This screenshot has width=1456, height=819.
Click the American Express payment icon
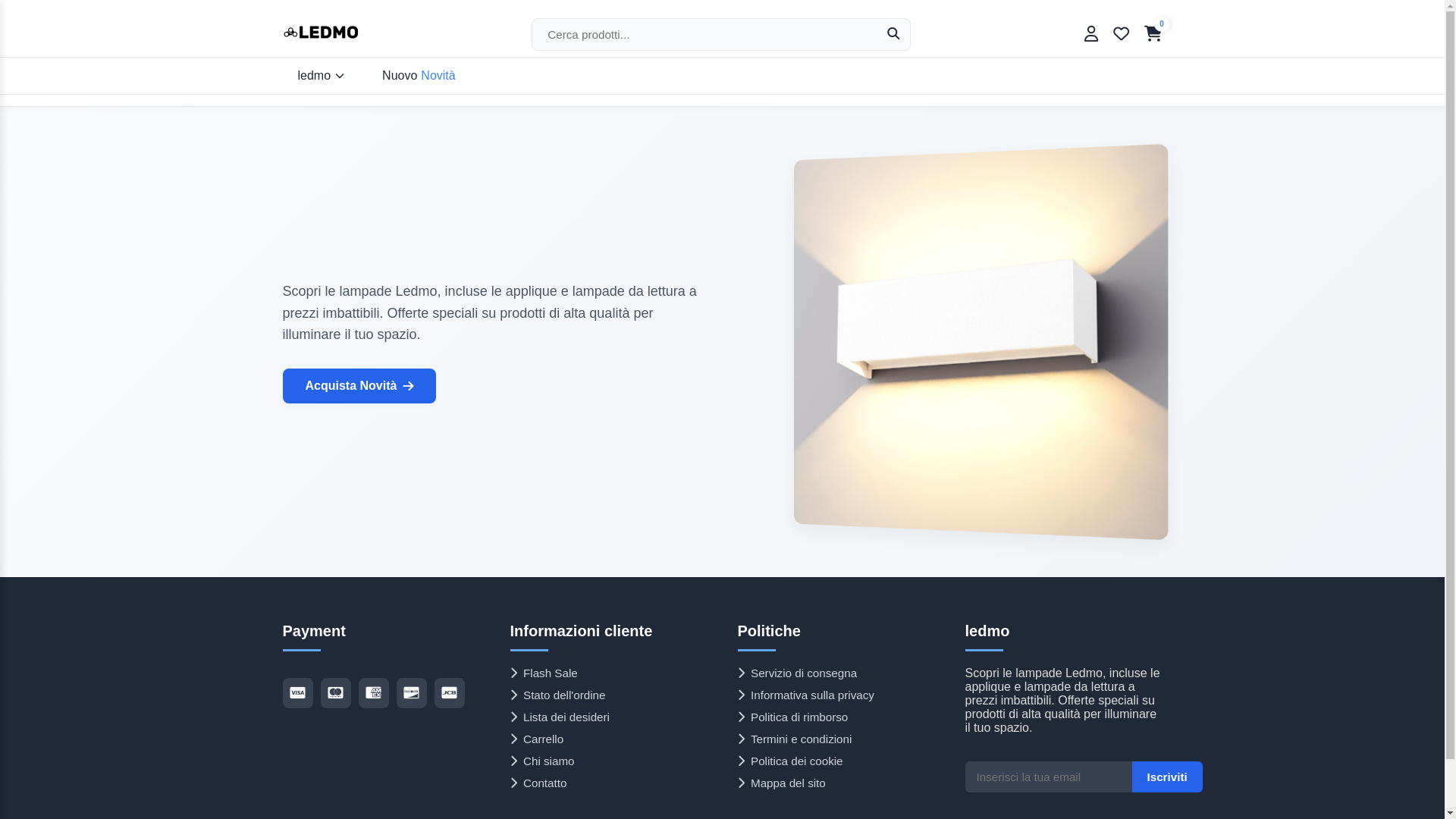374,693
